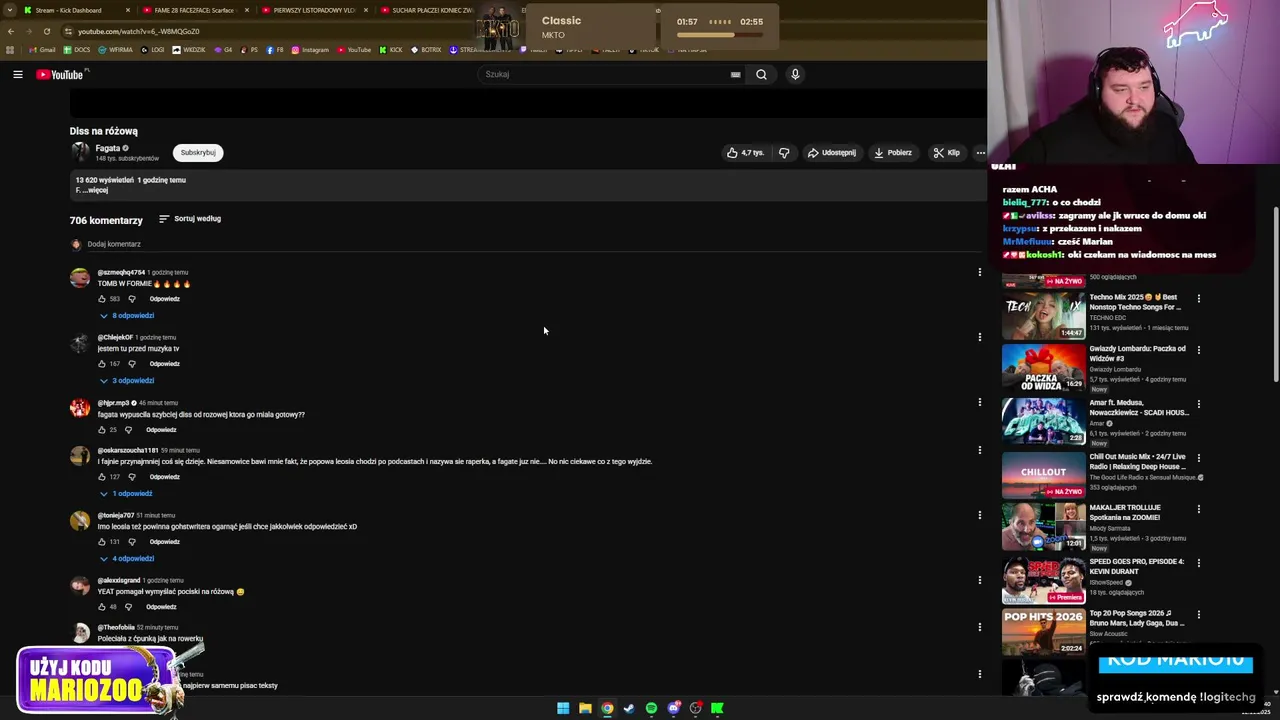Open options for the @ChlejekOF comment
The height and width of the screenshot is (720, 1280).
(x=980, y=337)
